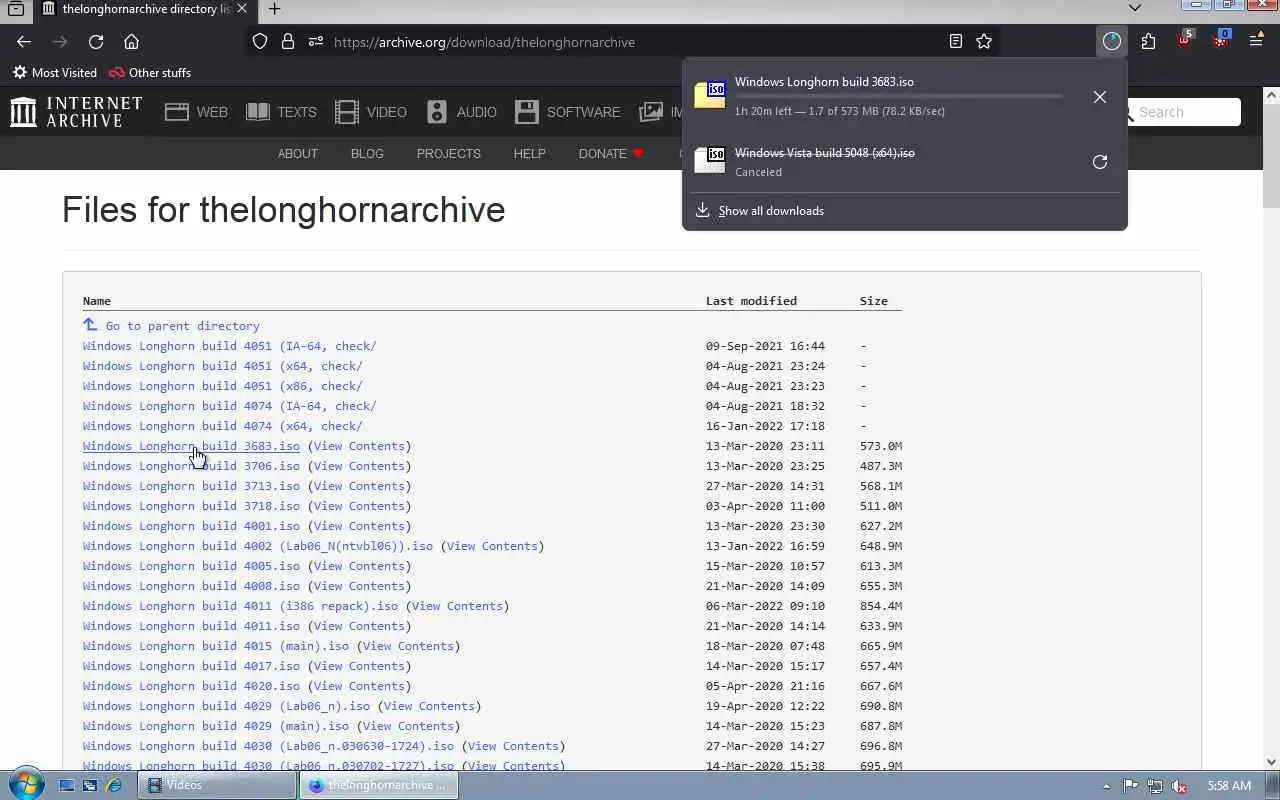This screenshot has height=800, width=1280.
Task: View Contents of Longhorn build 3713.iso
Action: (x=359, y=486)
